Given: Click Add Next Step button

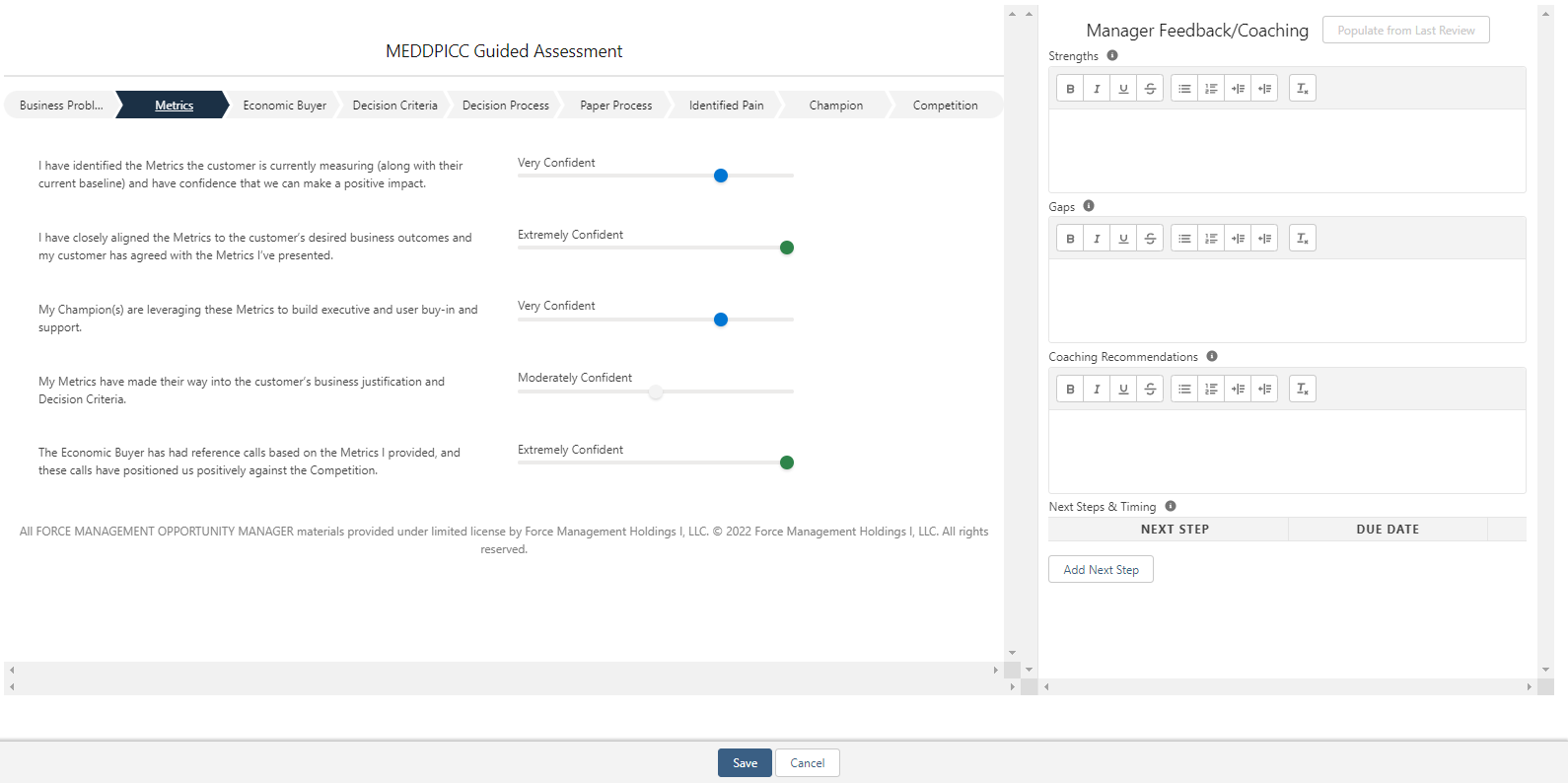Looking at the screenshot, I should click(1101, 570).
